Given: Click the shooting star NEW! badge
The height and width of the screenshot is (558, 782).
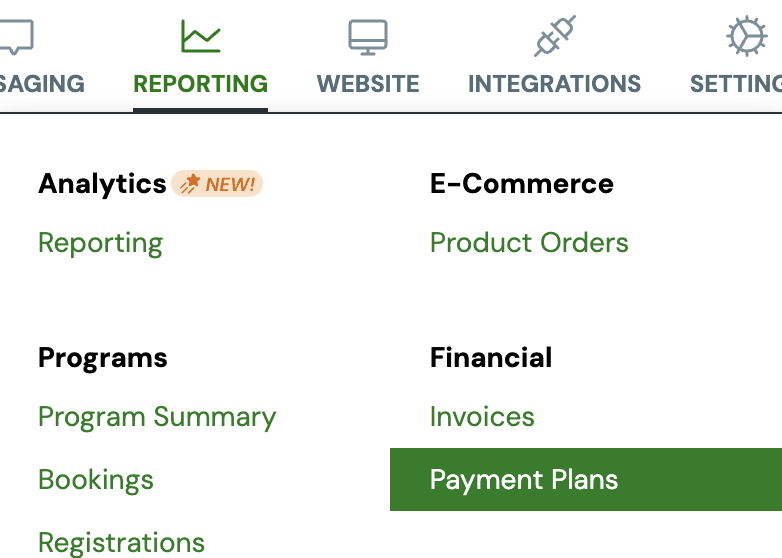Looking at the screenshot, I should (x=217, y=184).
